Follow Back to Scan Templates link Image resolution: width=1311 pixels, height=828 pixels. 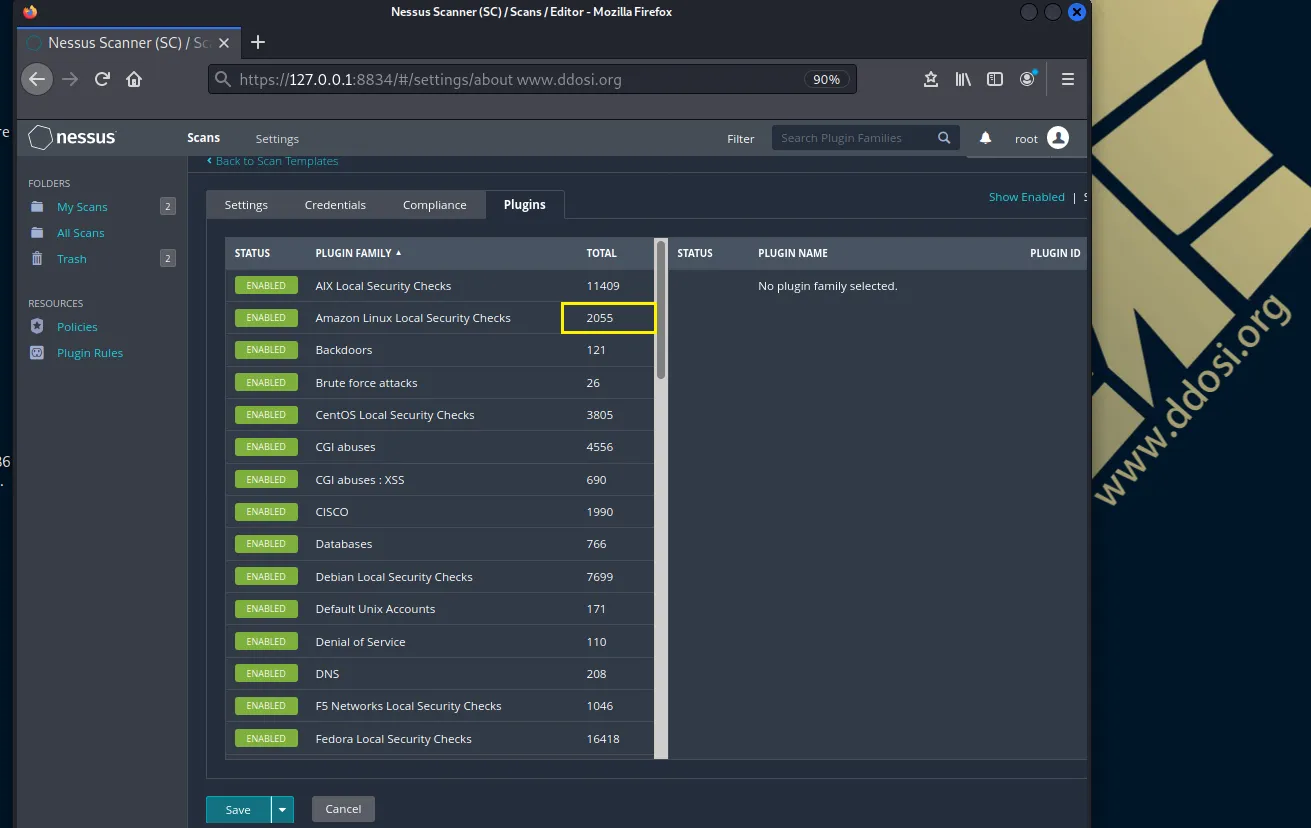coord(273,161)
